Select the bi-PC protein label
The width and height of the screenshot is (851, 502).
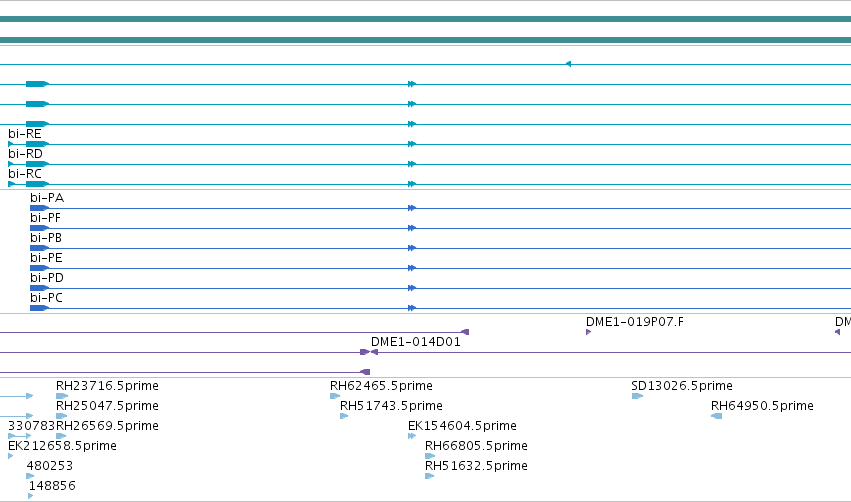[46, 298]
